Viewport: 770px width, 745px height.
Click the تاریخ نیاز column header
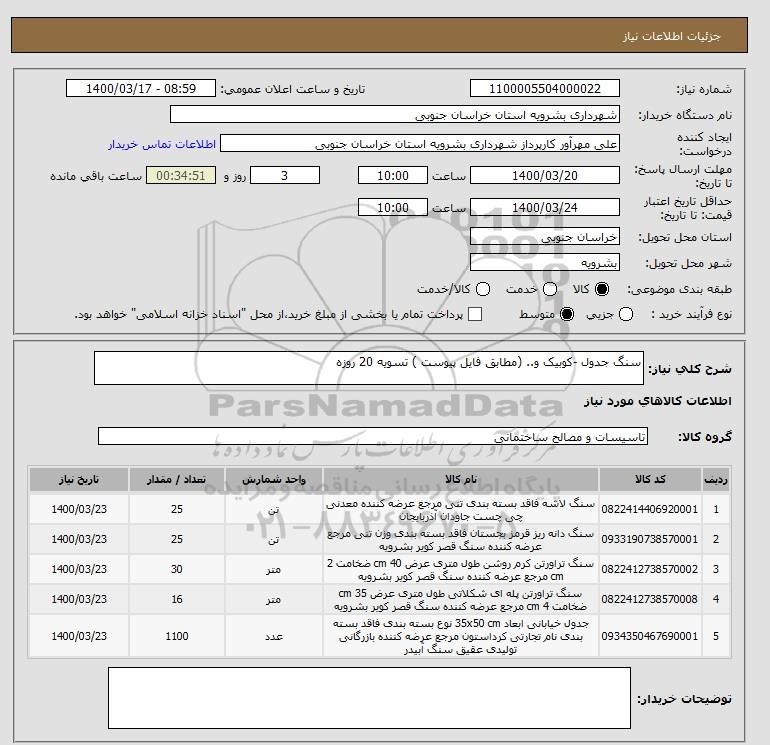(79, 480)
